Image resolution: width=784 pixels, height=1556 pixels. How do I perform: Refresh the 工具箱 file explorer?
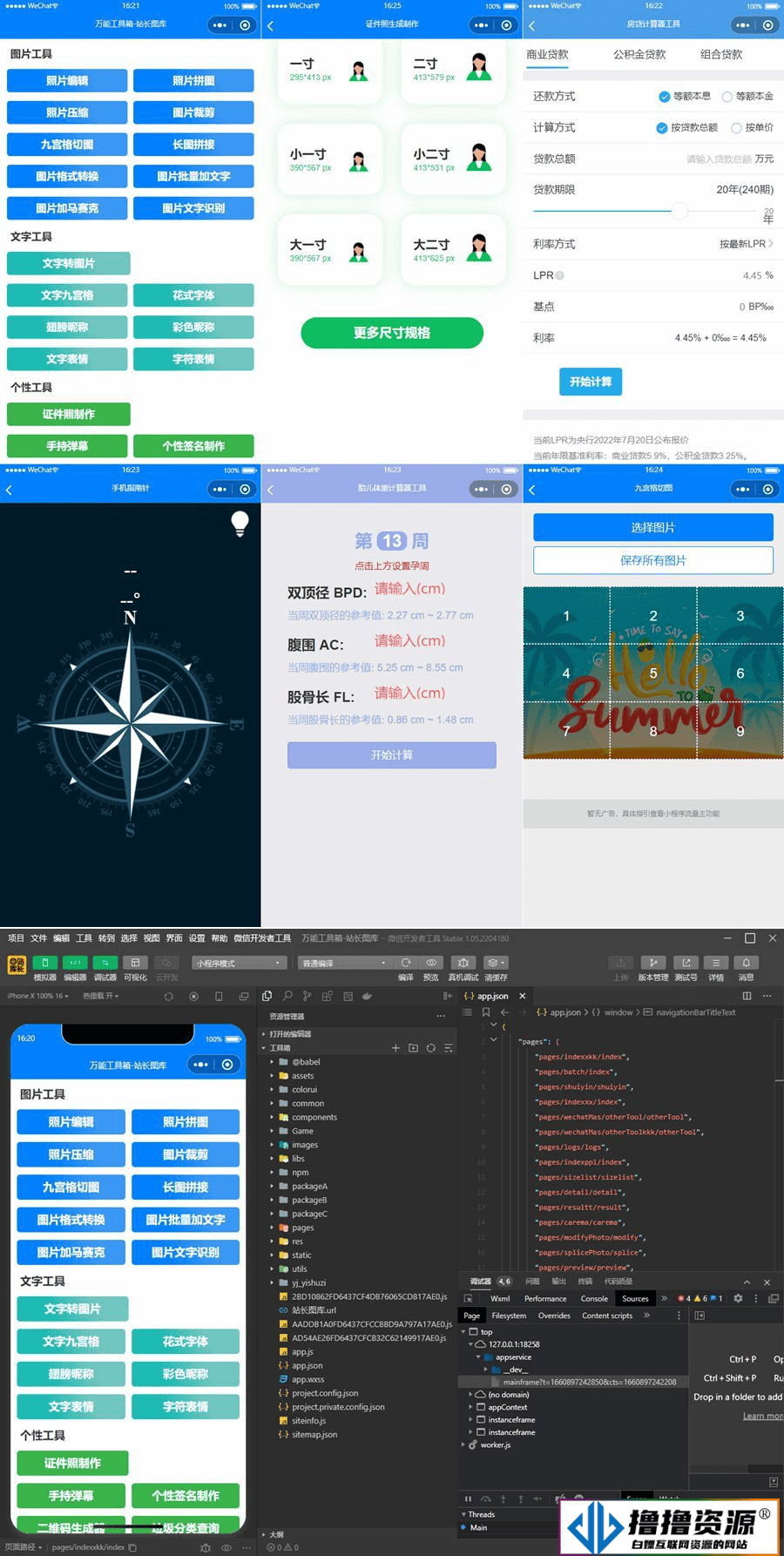[430, 1048]
